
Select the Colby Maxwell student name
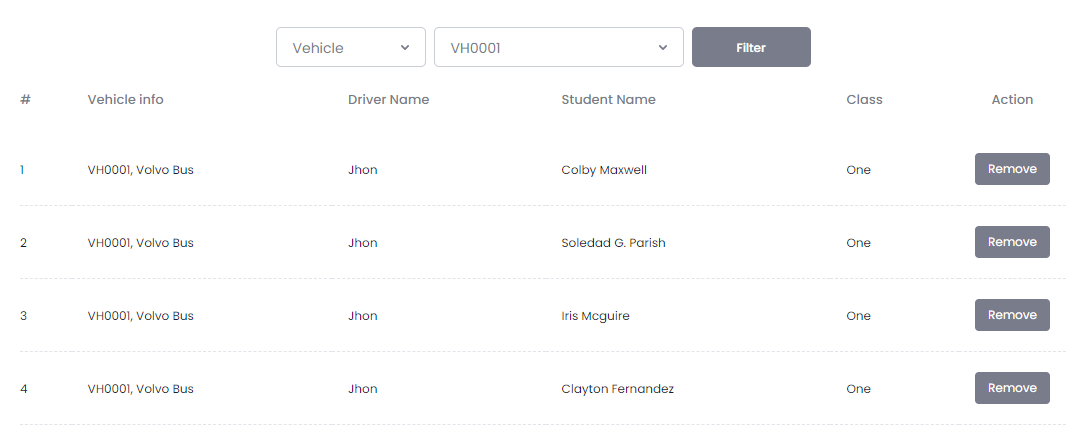click(x=604, y=170)
